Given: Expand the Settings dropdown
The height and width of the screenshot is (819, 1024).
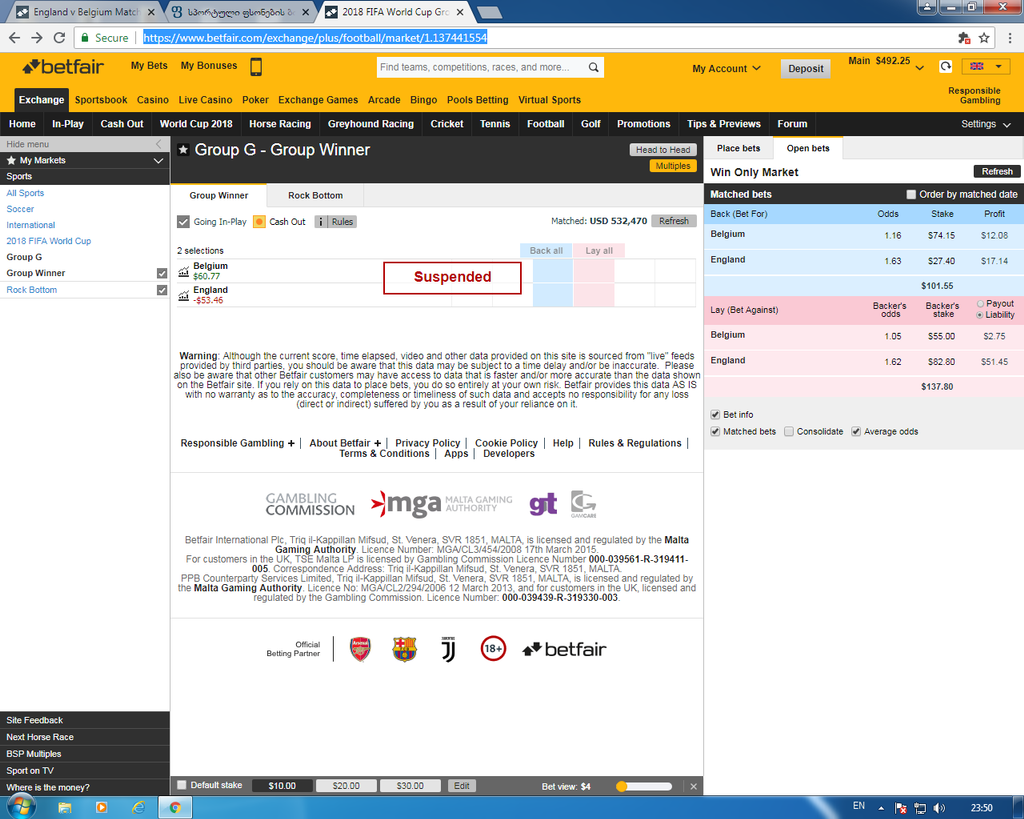Looking at the screenshot, I should pyautogui.click(x=986, y=124).
